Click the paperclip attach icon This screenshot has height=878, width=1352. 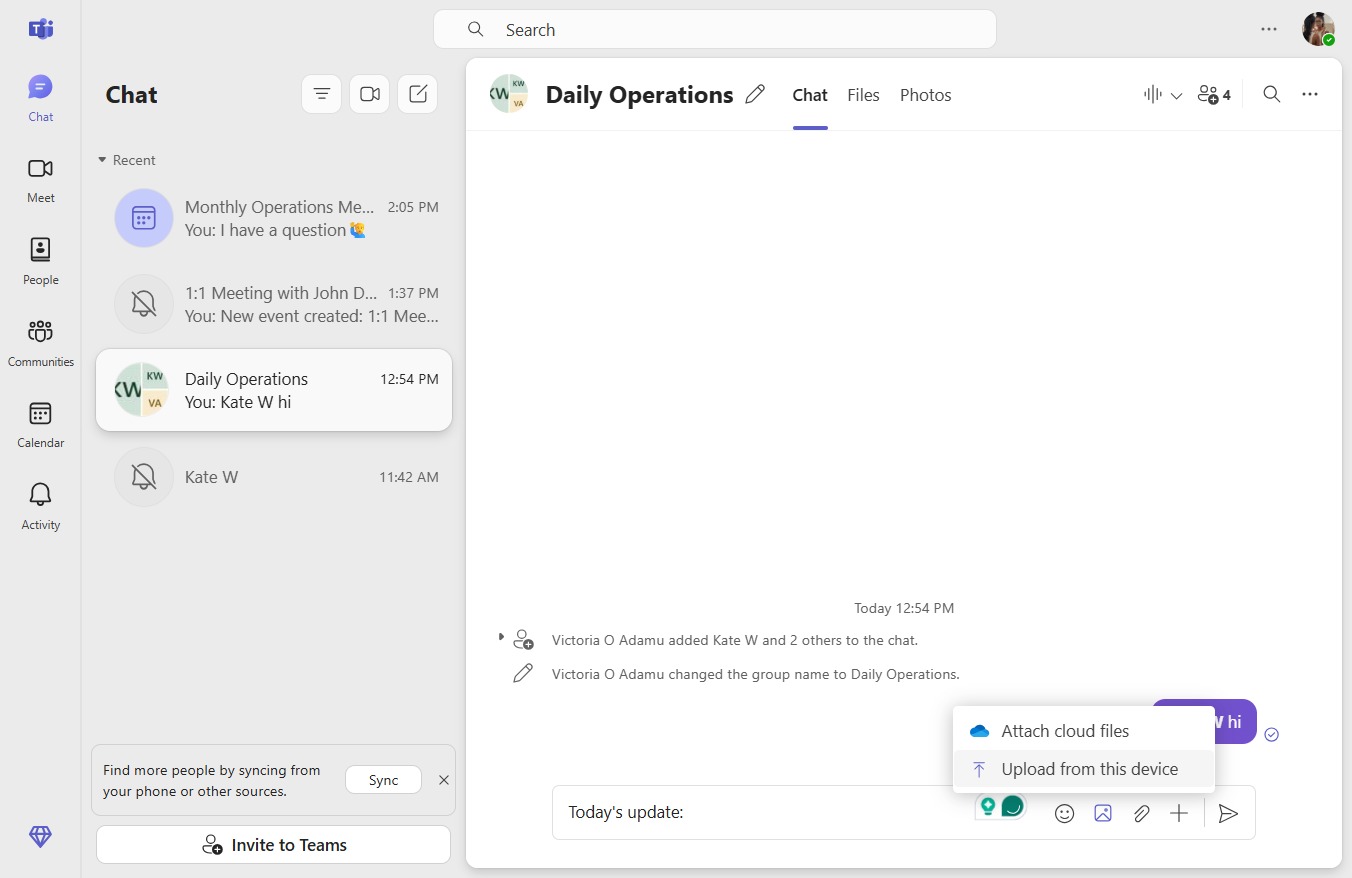pyautogui.click(x=1141, y=813)
